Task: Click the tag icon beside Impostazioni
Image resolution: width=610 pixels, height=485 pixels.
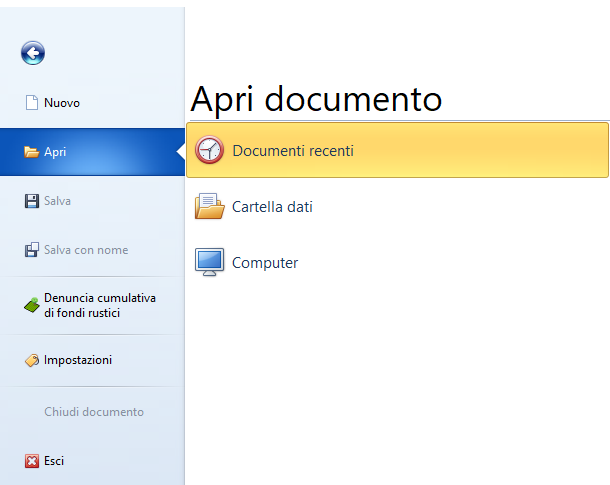Action: pos(32,360)
